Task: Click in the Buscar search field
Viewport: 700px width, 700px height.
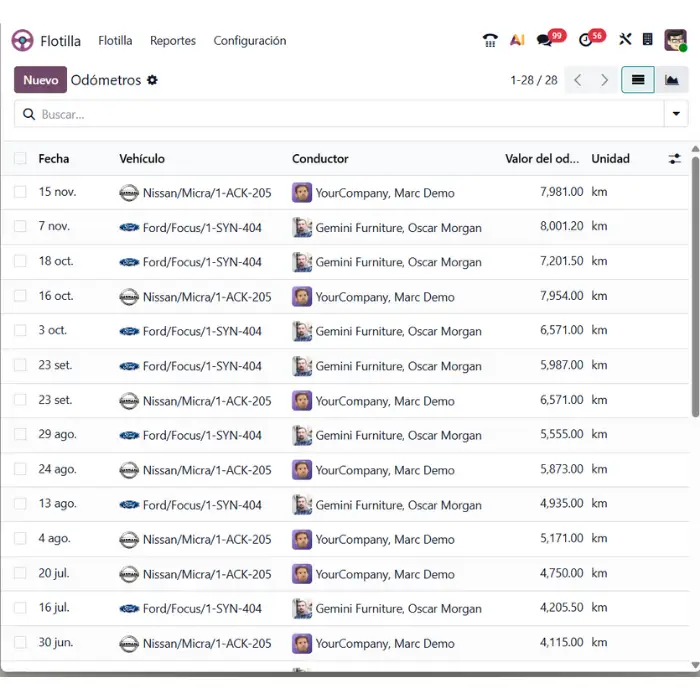Action: coord(340,114)
